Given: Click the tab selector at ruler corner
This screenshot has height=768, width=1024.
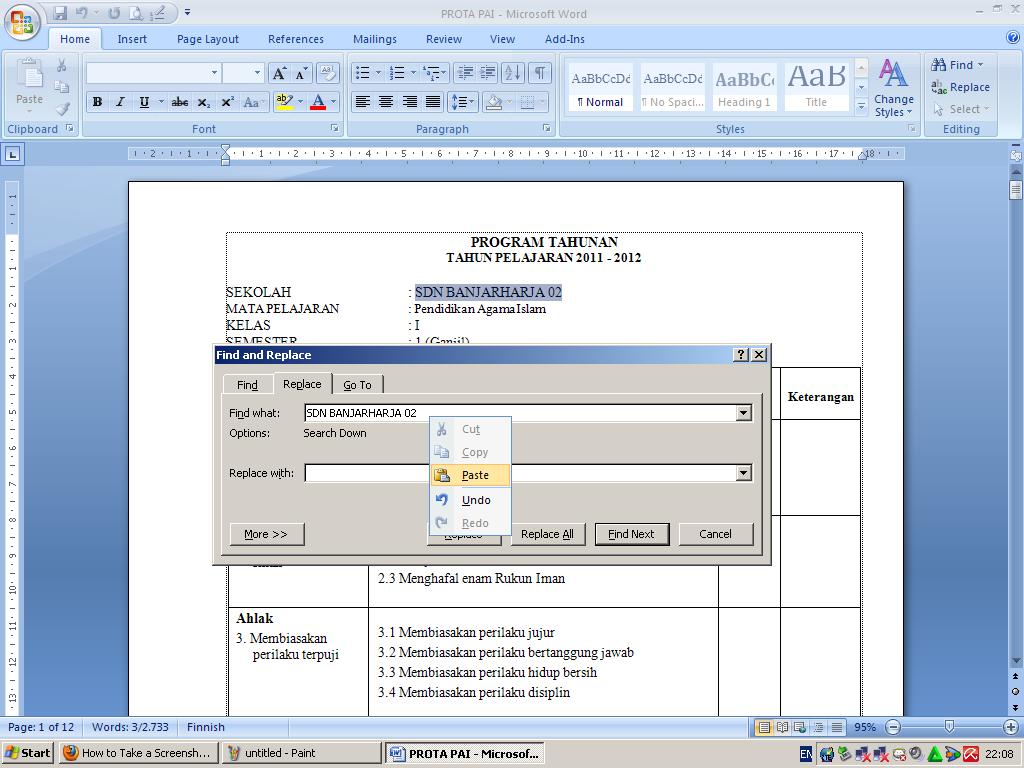Looking at the screenshot, I should click(12, 155).
